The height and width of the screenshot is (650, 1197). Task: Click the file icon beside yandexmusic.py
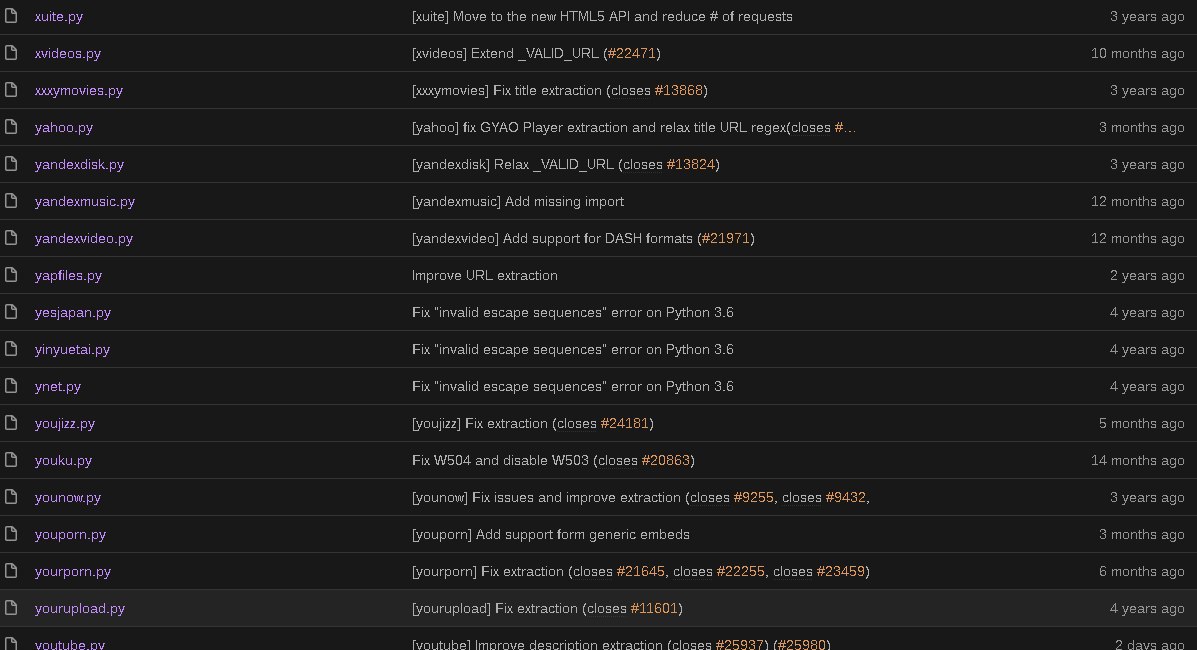[x=11, y=201]
